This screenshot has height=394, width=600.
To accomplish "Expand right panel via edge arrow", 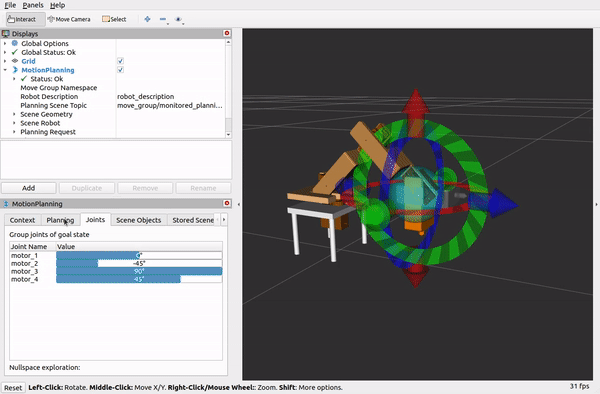I will point(596,204).
